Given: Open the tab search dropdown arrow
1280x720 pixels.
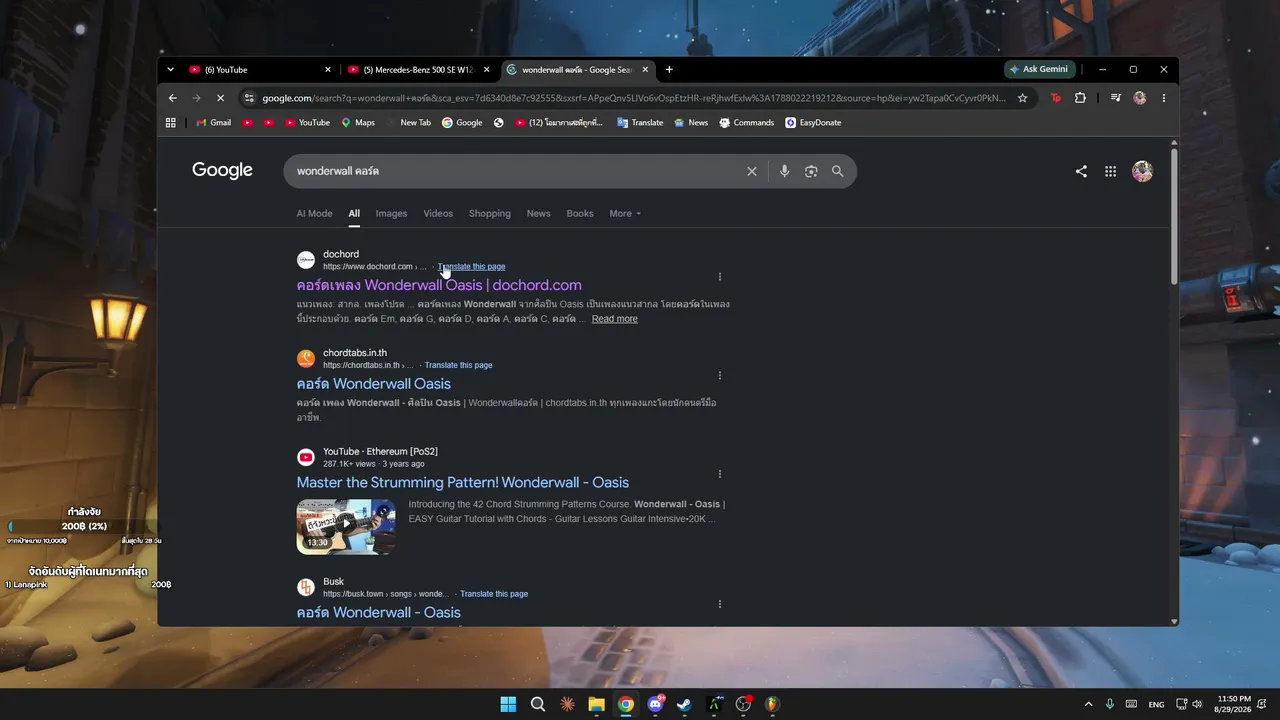Looking at the screenshot, I should [170, 69].
